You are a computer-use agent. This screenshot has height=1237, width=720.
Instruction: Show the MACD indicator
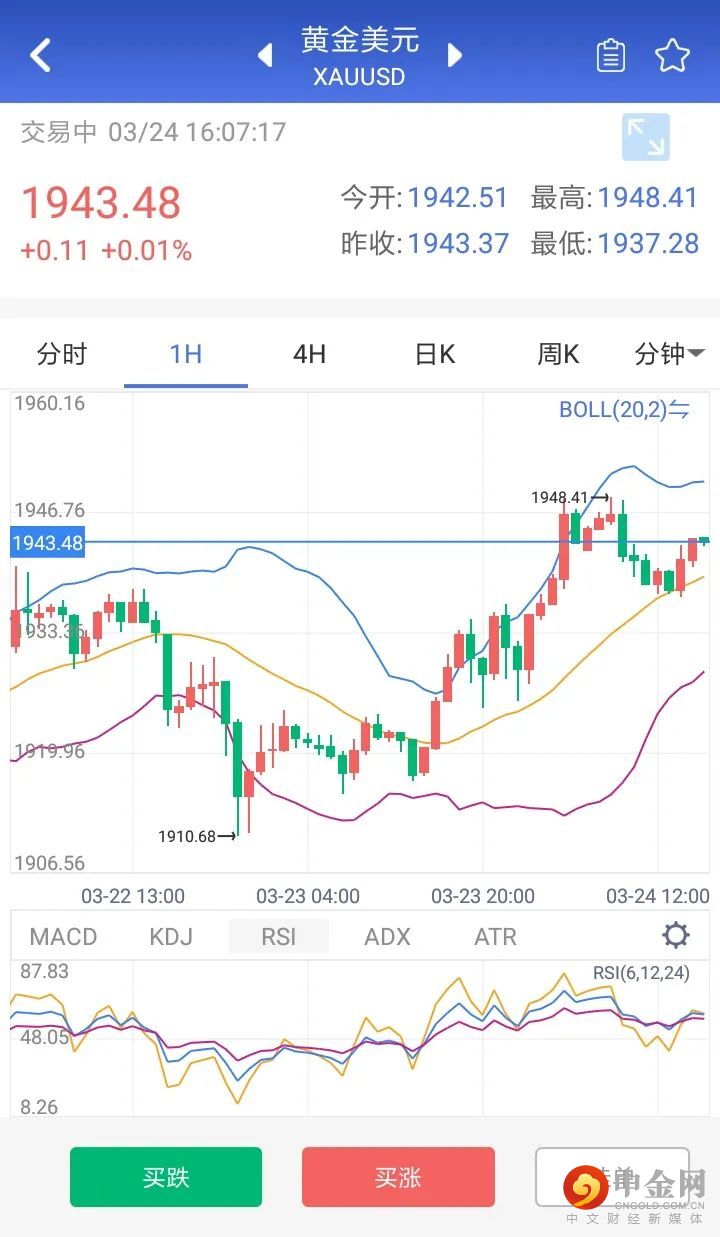coord(63,937)
